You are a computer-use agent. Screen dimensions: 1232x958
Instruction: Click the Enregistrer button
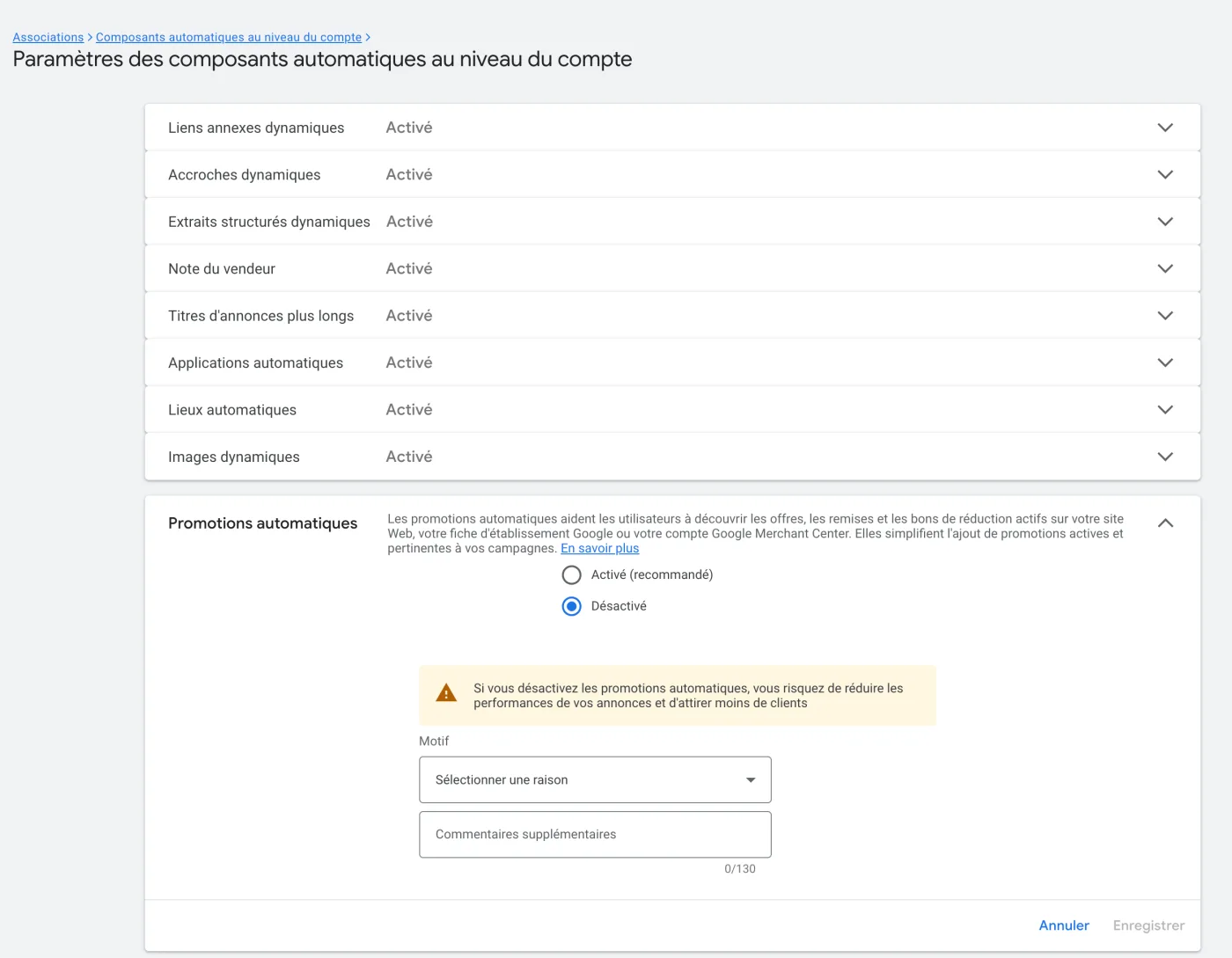pos(1148,925)
